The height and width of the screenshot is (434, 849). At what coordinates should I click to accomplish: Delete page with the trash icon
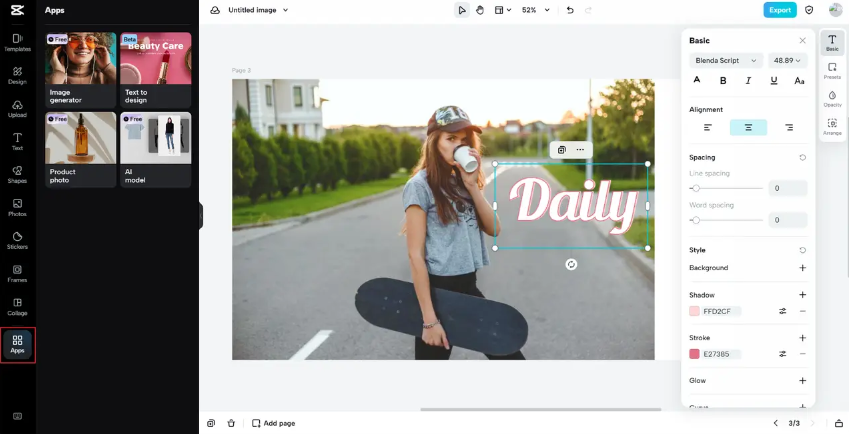point(231,423)
